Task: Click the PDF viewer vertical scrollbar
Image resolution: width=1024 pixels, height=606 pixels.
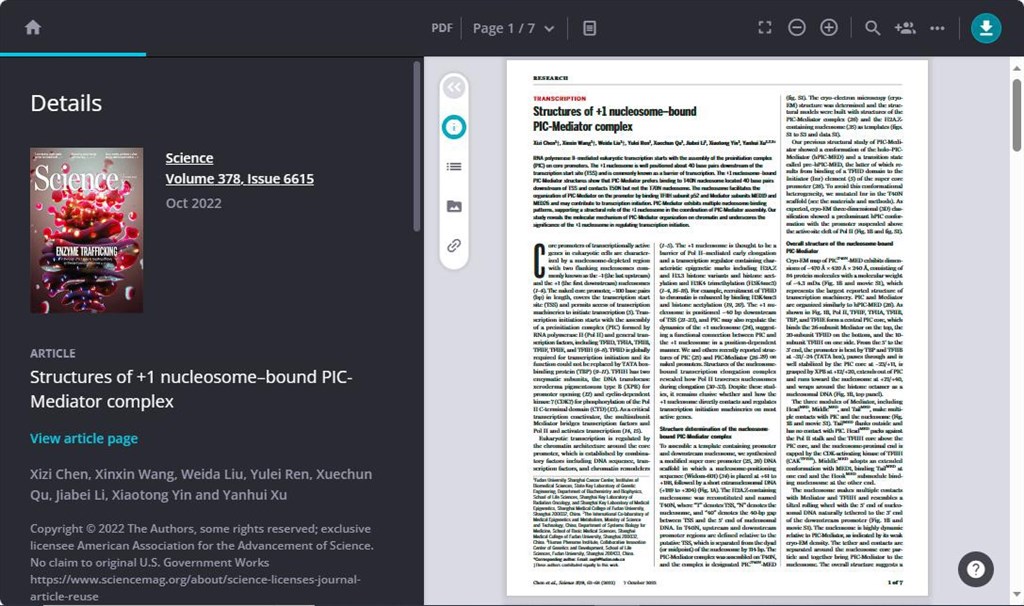Action: [x=1016, y=116]
